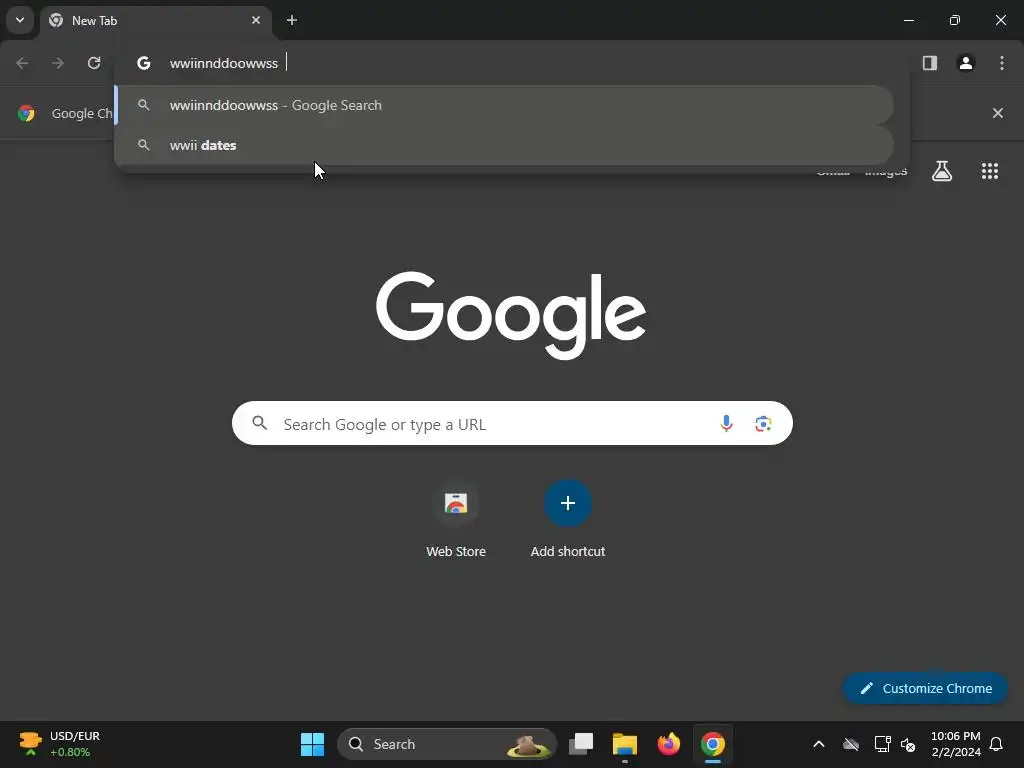Click the taskbar Search box
The width and height of the screenshot is (1024, 768).
[447, 744]
